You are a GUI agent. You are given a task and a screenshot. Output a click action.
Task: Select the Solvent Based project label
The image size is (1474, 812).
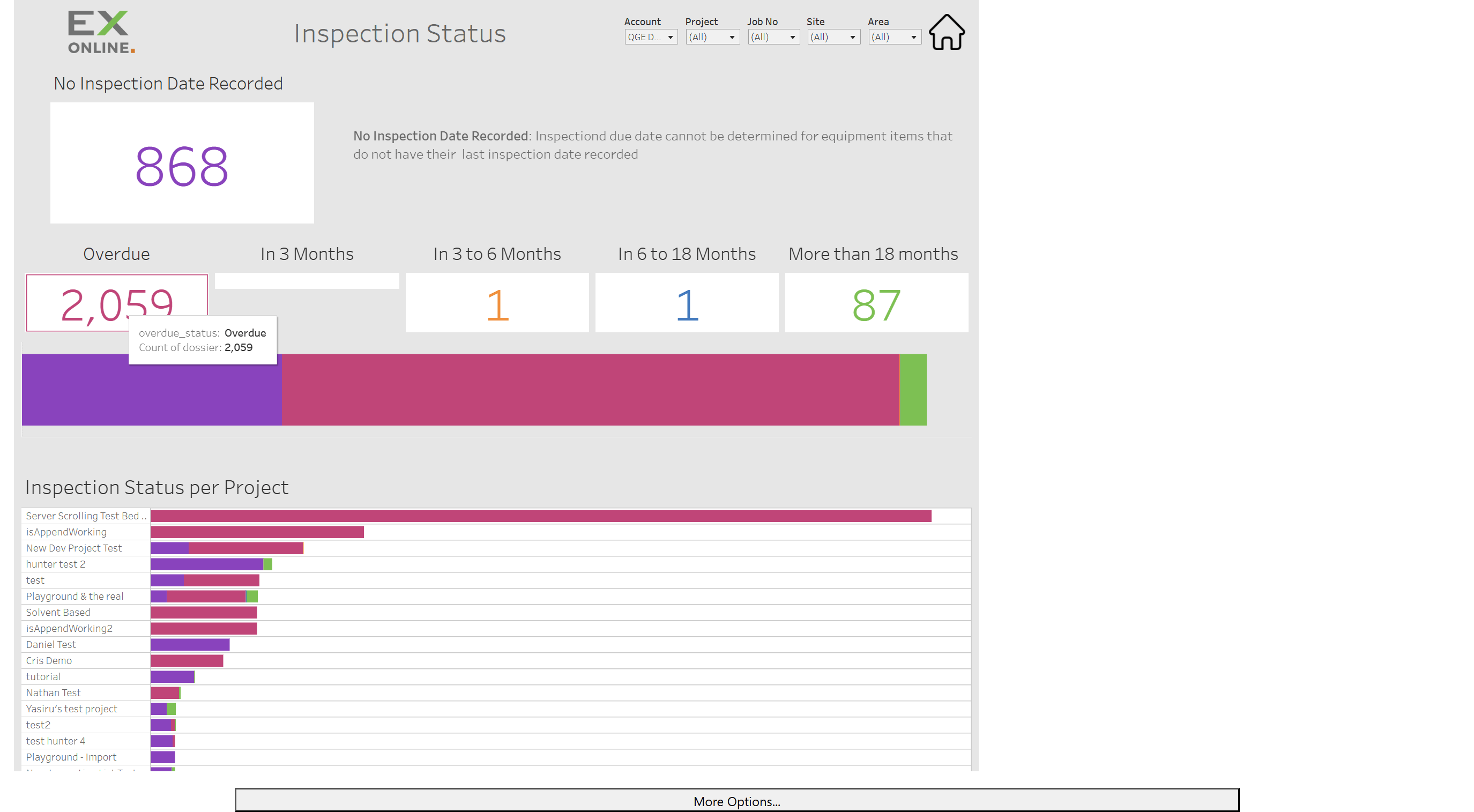[58, 612]
